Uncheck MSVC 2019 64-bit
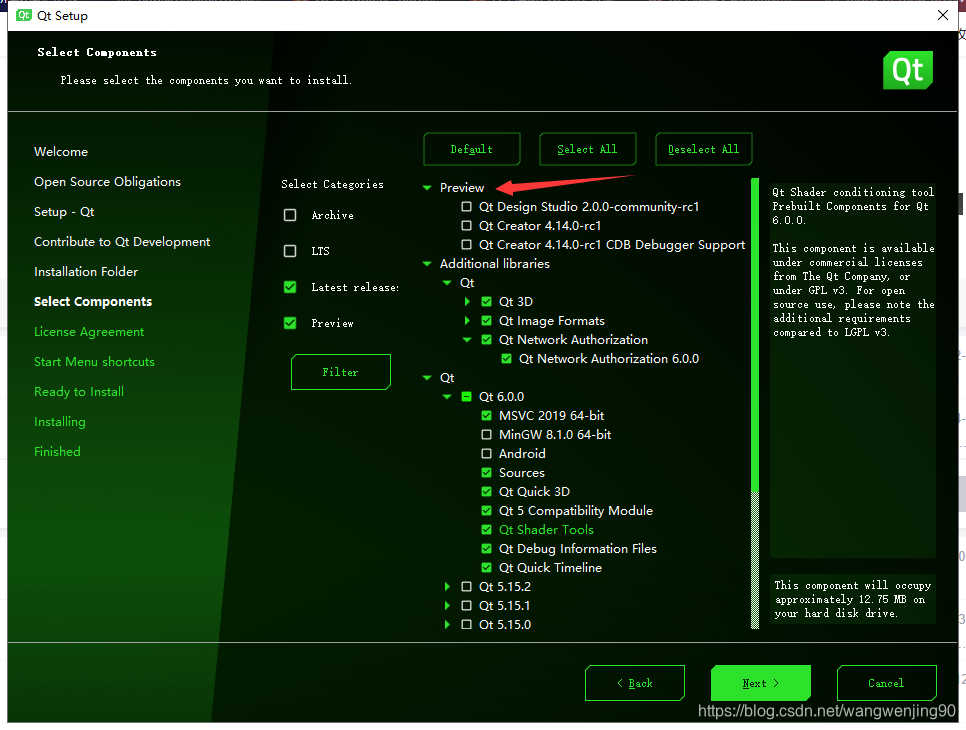The width and height of the screenshot is (966, 730). 487,415
